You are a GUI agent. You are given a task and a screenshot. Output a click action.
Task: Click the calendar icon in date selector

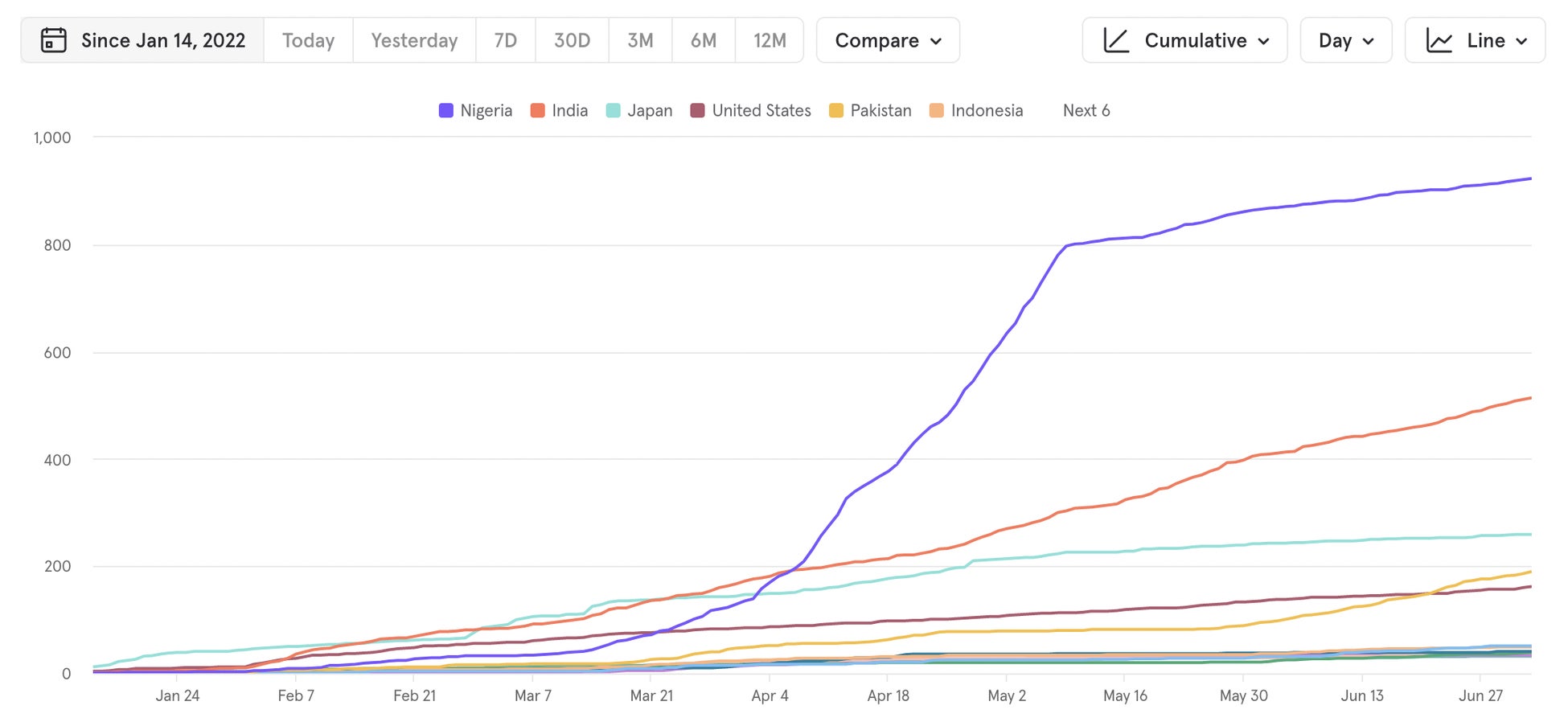click(x=53, y=40)
